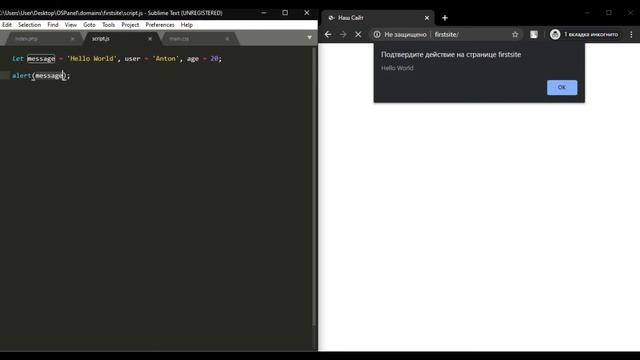Viewport: 640px width, 360px height.
Task: Click 'Hello World' text in the alert dialog
Action: [x=397, y=68]
